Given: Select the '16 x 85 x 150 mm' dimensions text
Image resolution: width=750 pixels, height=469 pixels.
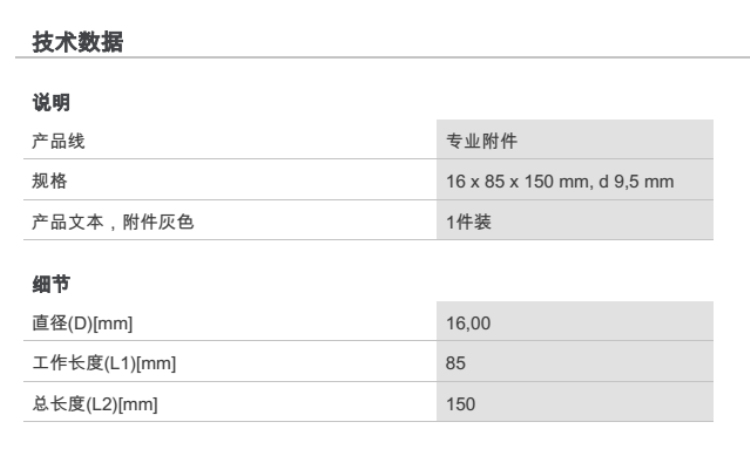Looking at the screenshot, I should click(x=516, y=182).
